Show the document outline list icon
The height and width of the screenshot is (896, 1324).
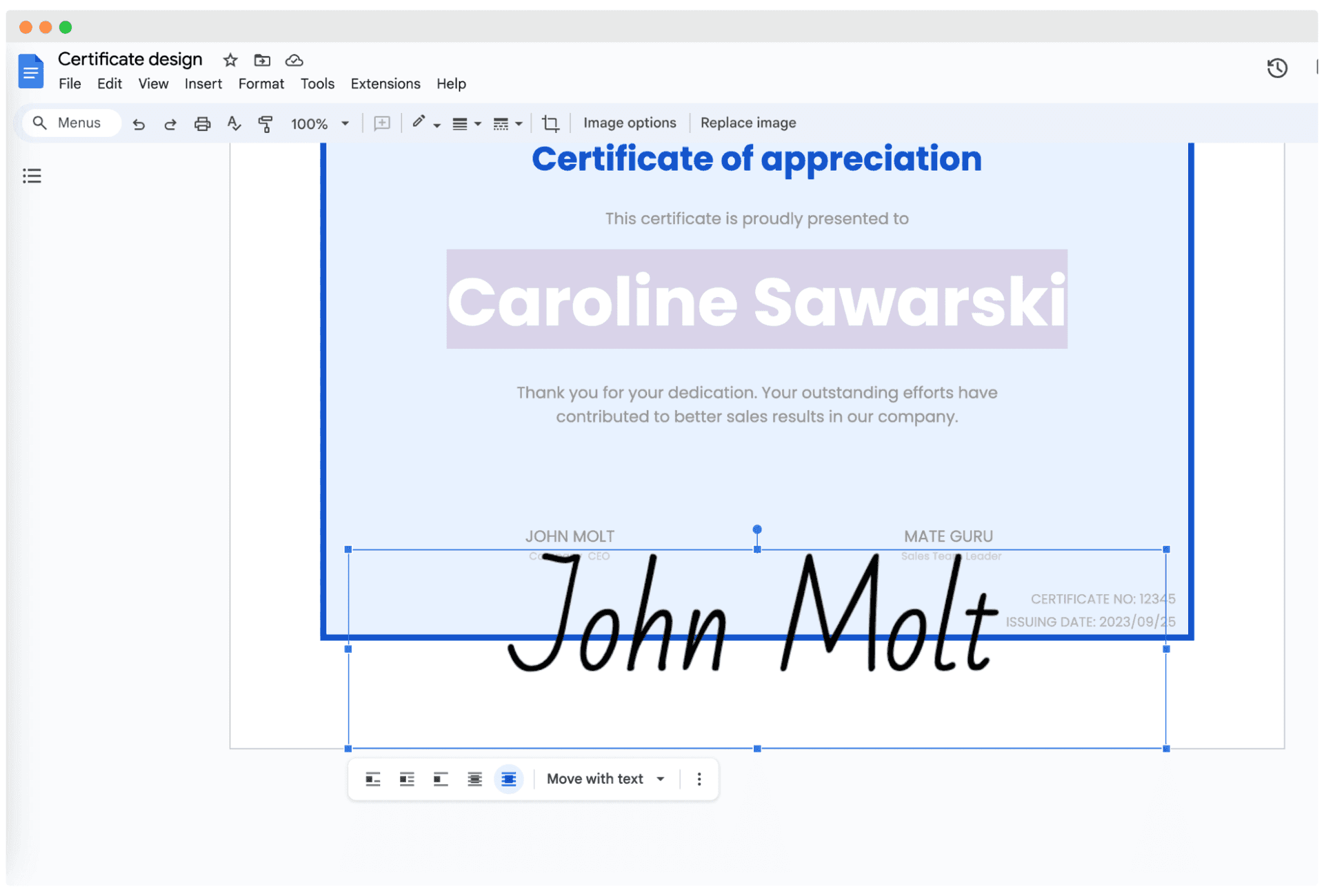point(32,176)
